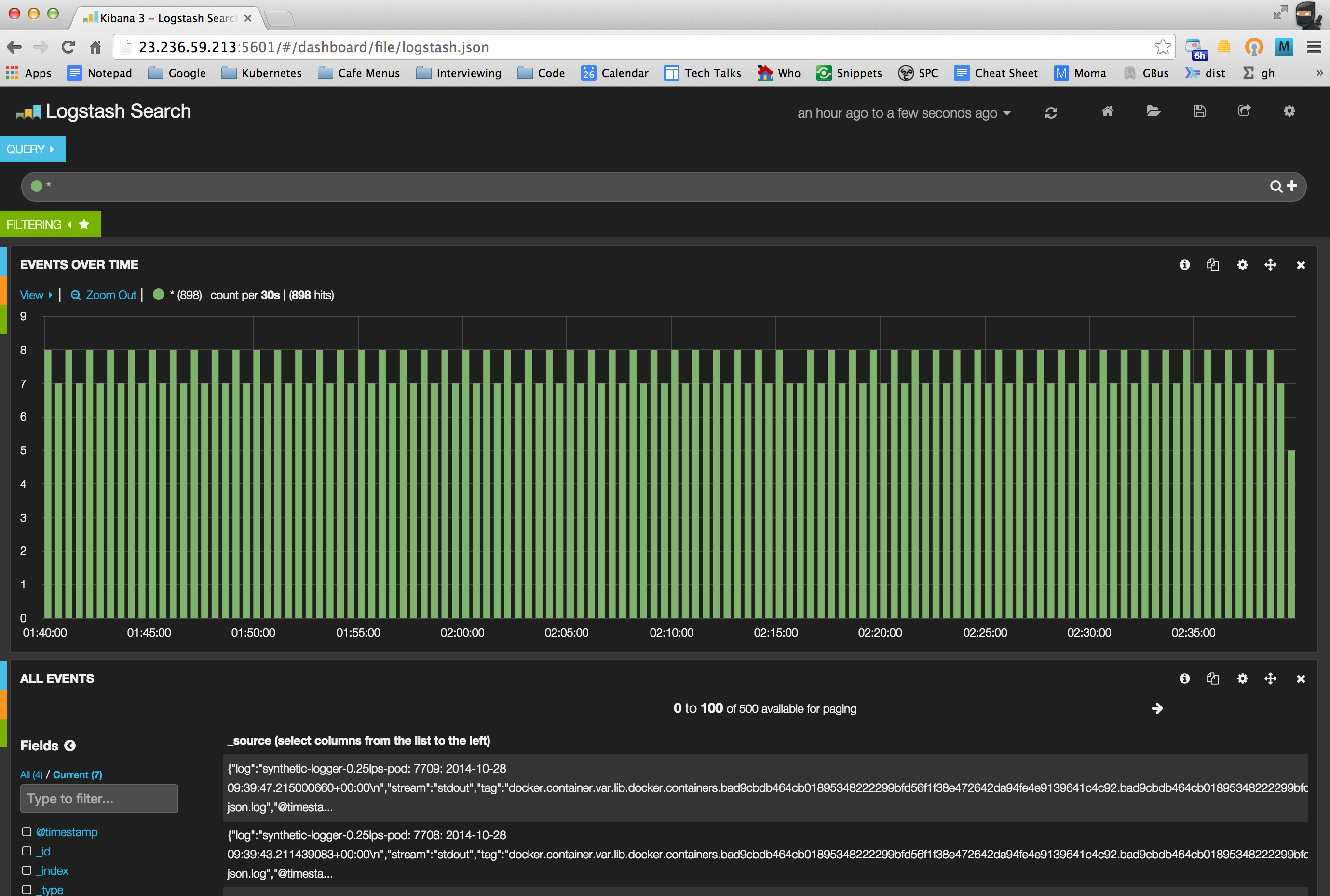Open the Kubernetes bookmarks folder
This screenshot has width=1330, height=896.
point(261,73)
